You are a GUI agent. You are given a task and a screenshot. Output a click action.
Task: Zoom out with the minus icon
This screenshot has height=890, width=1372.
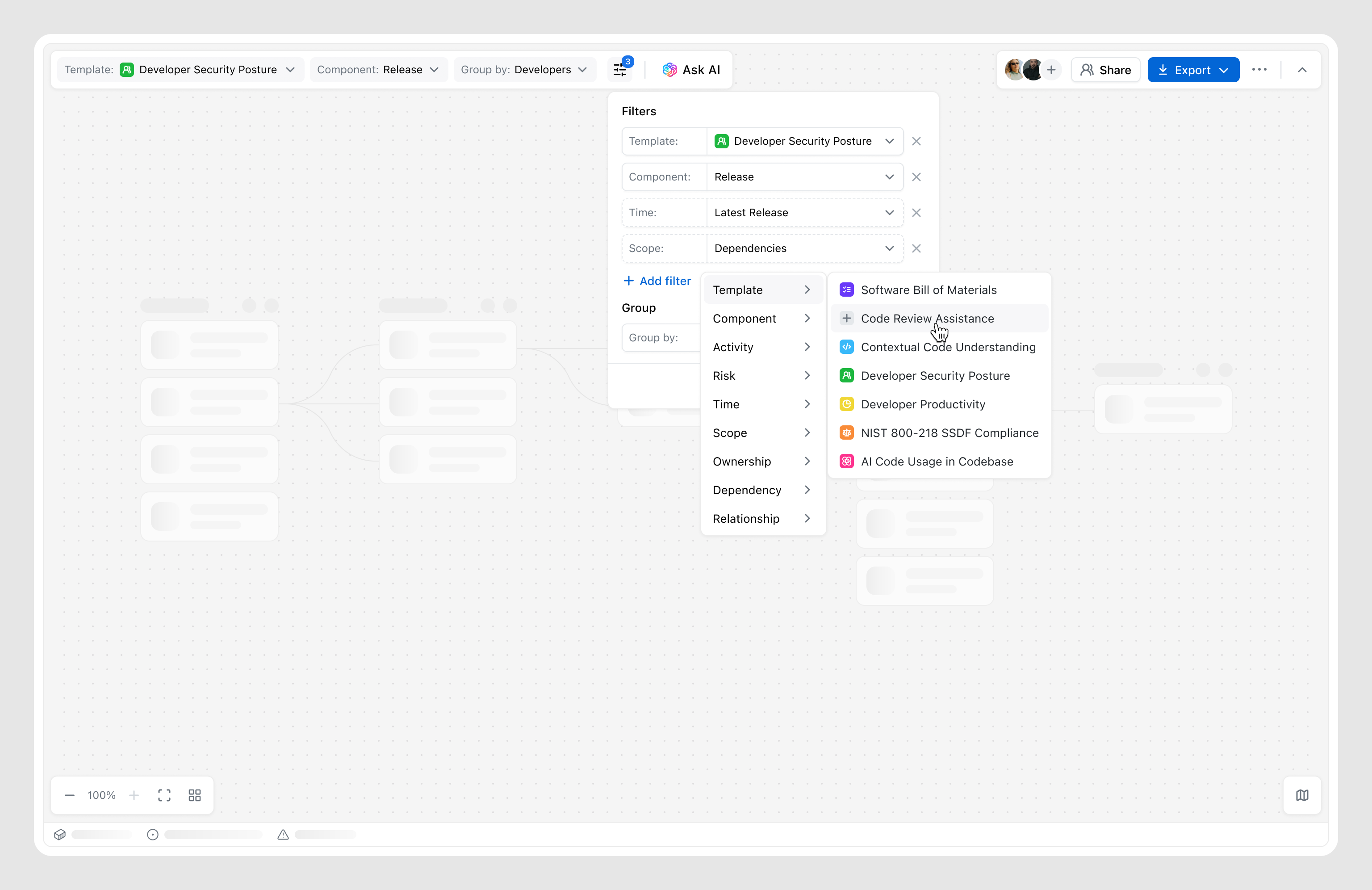[70, 795]
